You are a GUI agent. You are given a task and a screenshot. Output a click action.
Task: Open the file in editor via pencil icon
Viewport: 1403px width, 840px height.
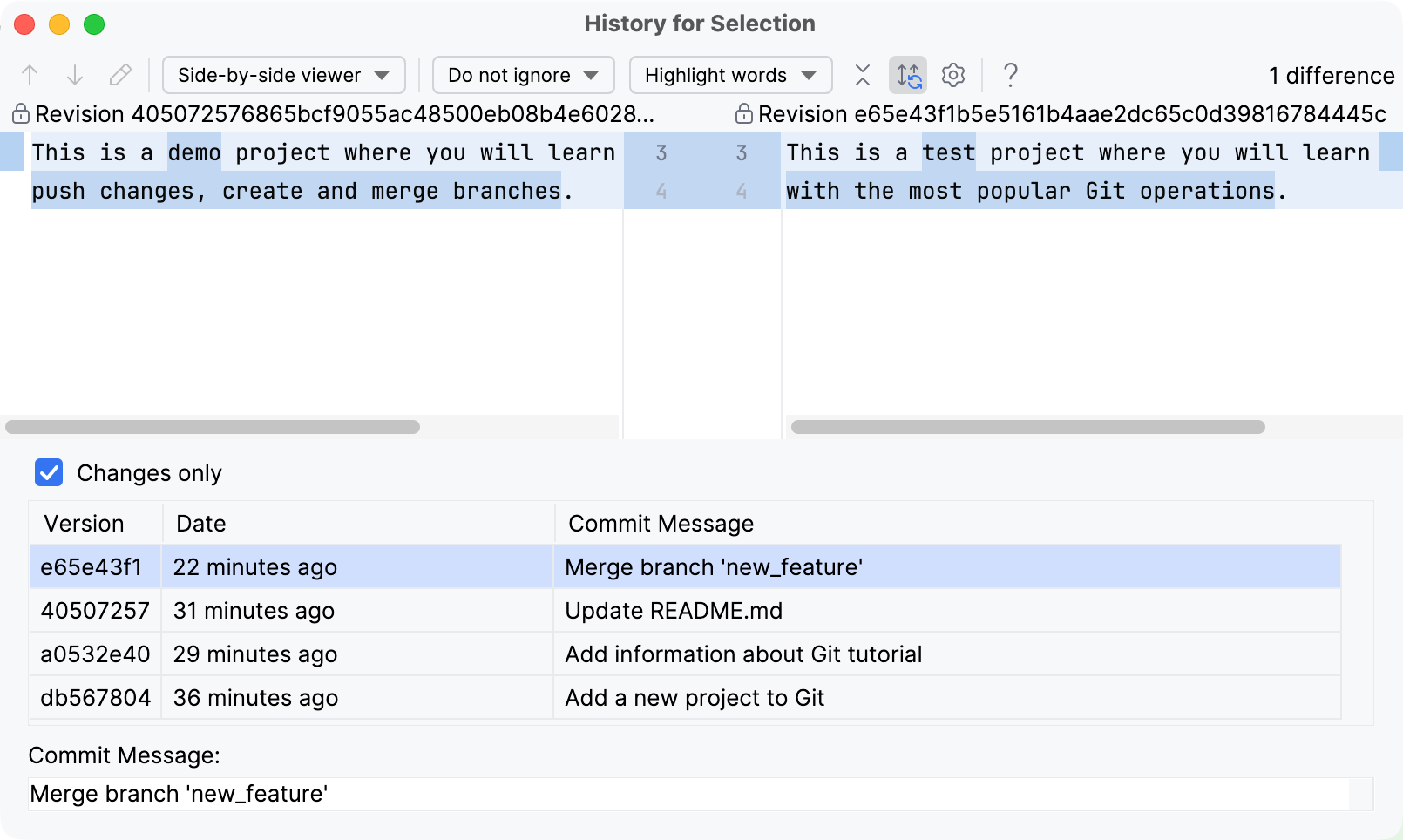[120, 75]
